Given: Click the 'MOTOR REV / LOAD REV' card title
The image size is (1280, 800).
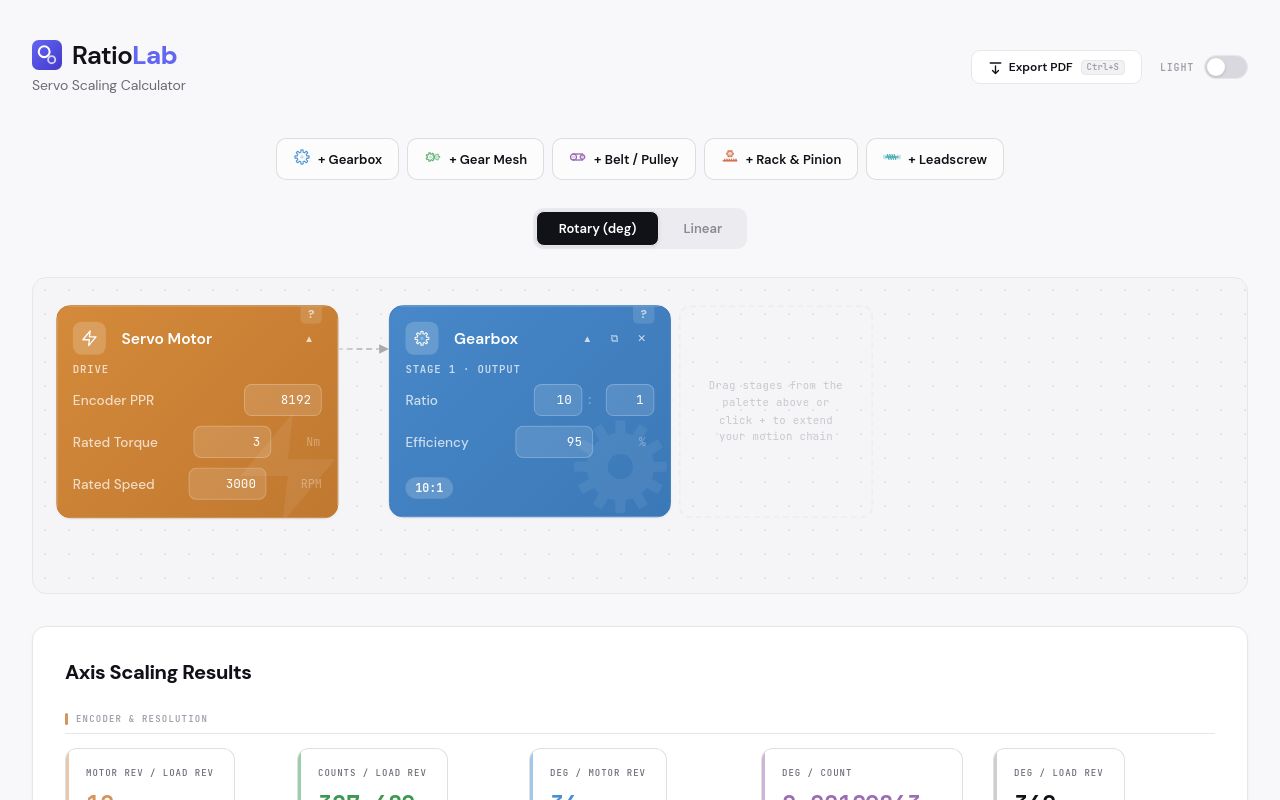Looking at the screenshot, I should (x=150, y=773).
